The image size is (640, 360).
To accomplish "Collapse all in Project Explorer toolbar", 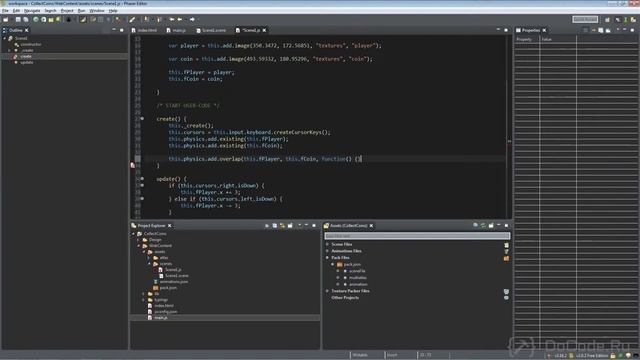I will tap(275, 226).
